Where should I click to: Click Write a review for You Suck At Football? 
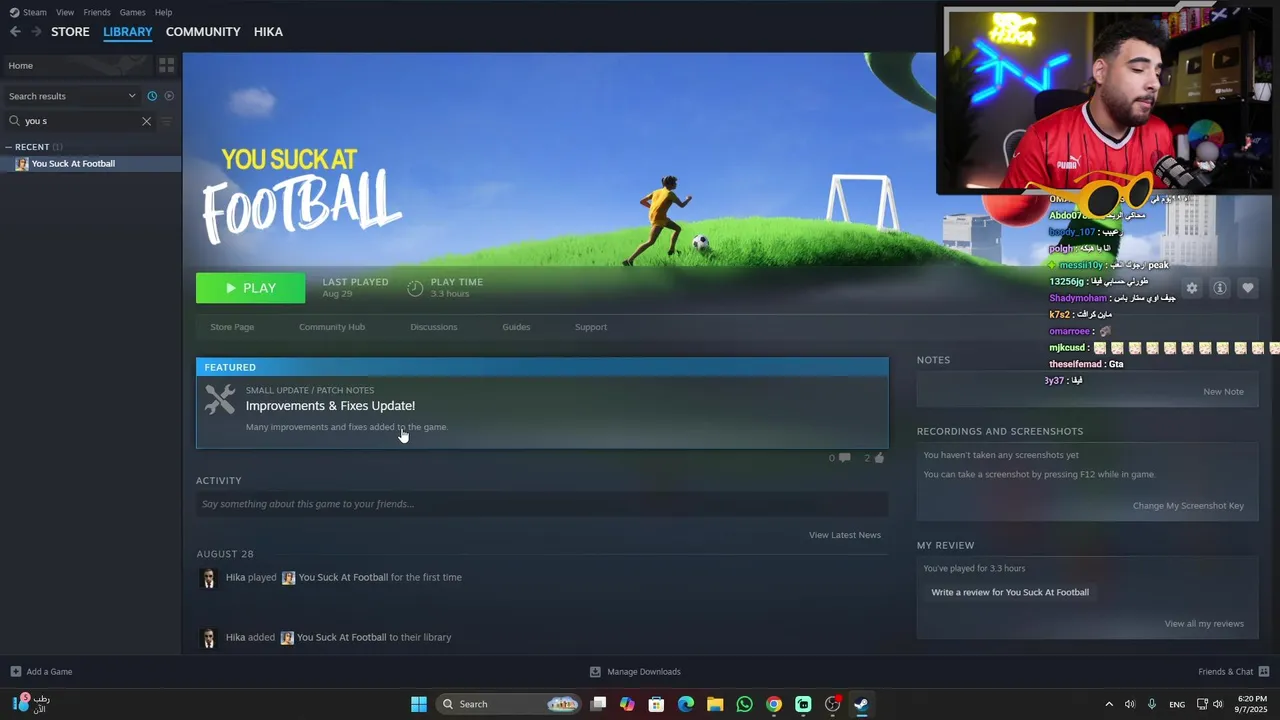pos(1010,592)
